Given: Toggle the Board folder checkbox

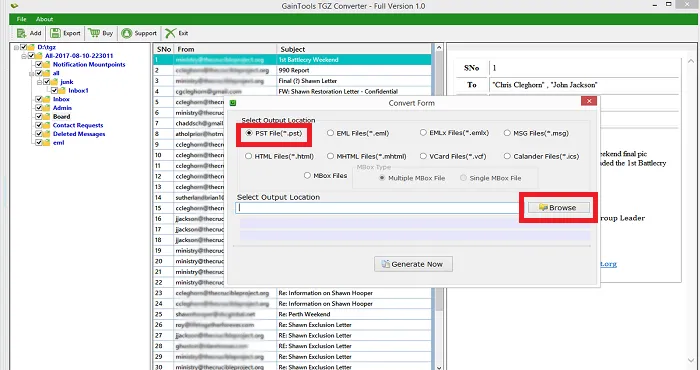Looking at the screenshot, I should [39, 116].
